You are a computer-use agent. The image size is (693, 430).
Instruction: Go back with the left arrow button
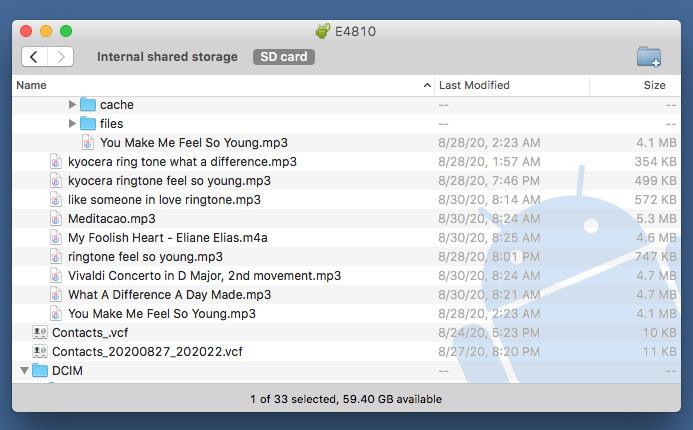[35, 57]
